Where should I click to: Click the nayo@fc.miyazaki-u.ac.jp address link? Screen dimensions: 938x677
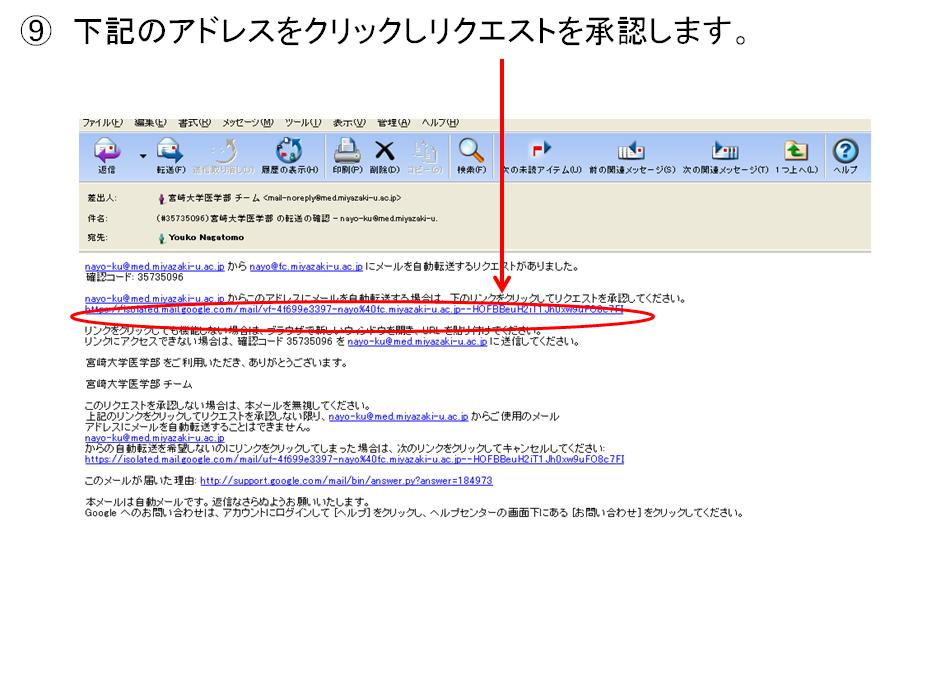pyautogui.click(x=306, y=267)
